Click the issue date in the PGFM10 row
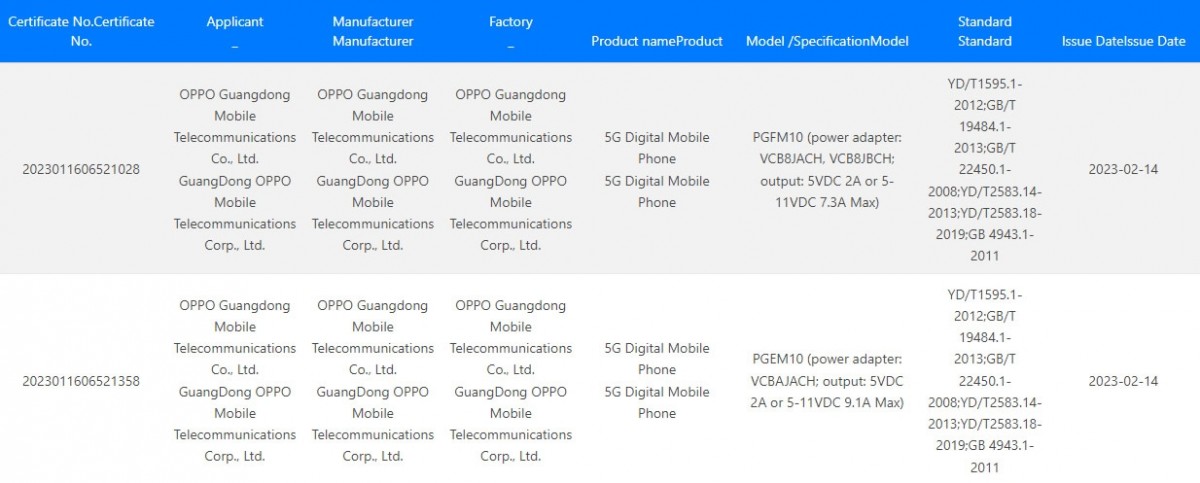Viewport: 1200px width, 483px height. [1124, 169]
